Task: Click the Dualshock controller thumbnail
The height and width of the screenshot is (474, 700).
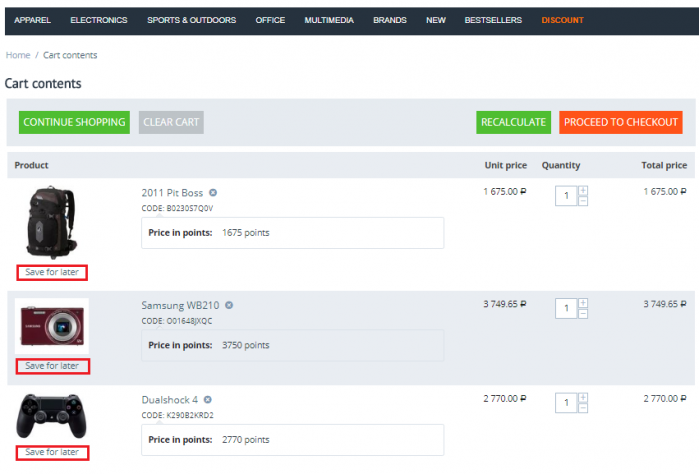Action: [51, 416]
